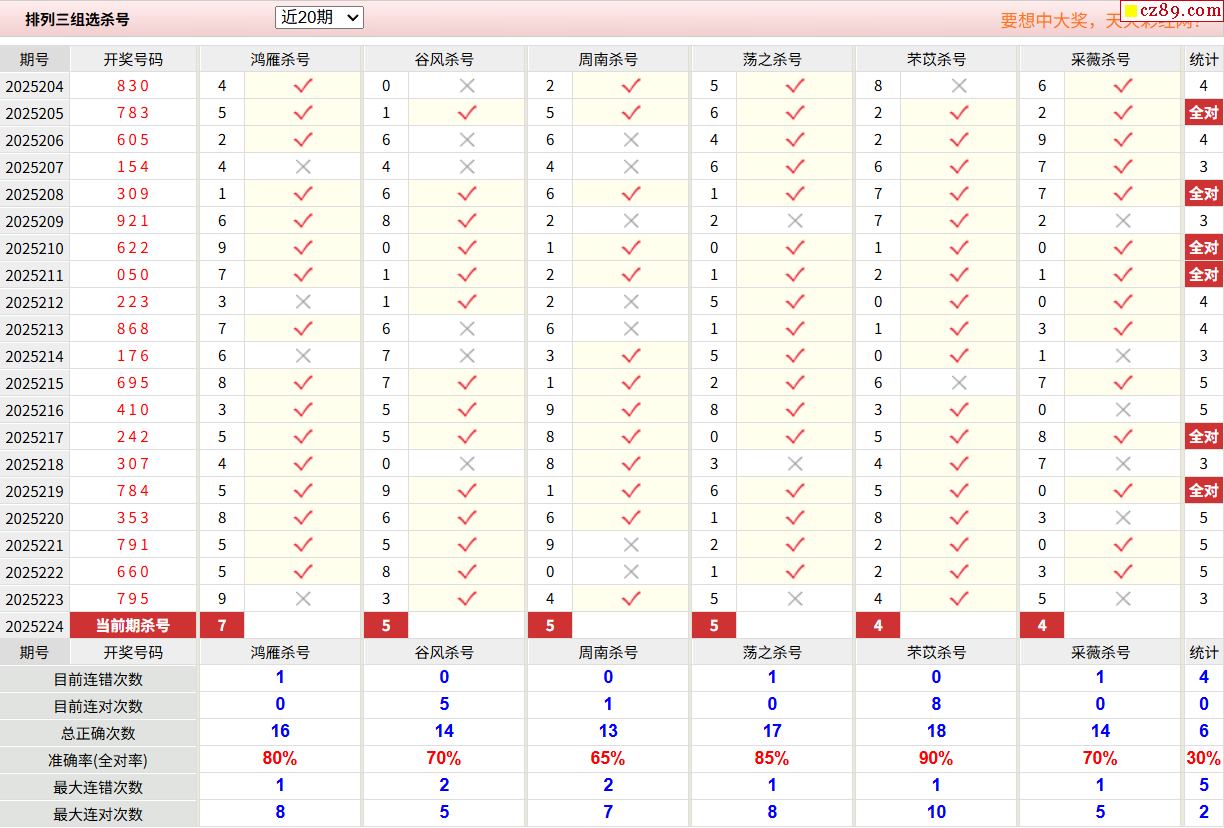This screenshot has width=1224, height=828.
Task: Click period number 2025224
Action: [35, 626]
